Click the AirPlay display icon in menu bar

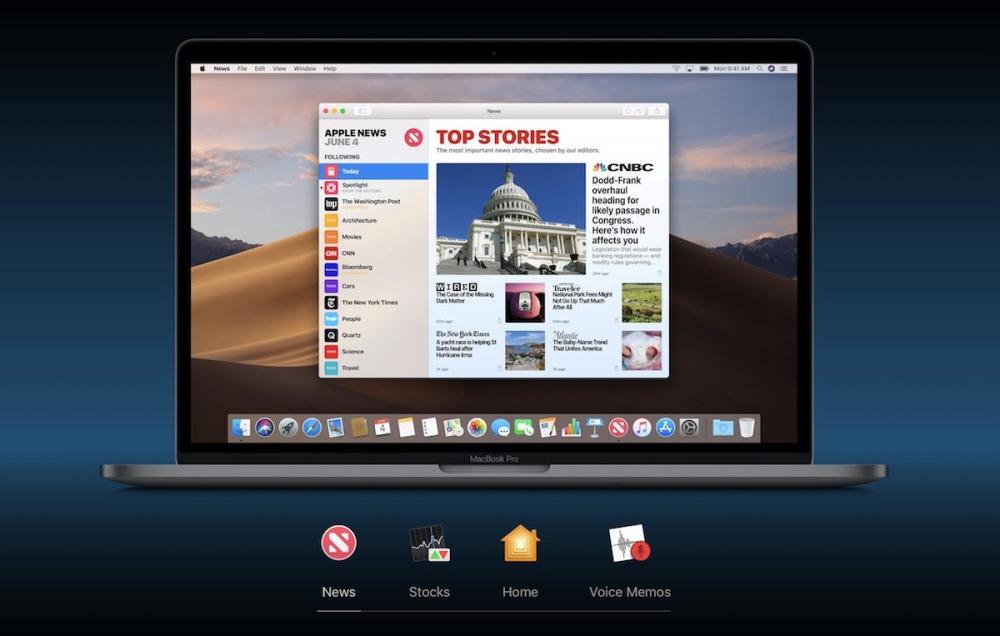coord(689,68)
